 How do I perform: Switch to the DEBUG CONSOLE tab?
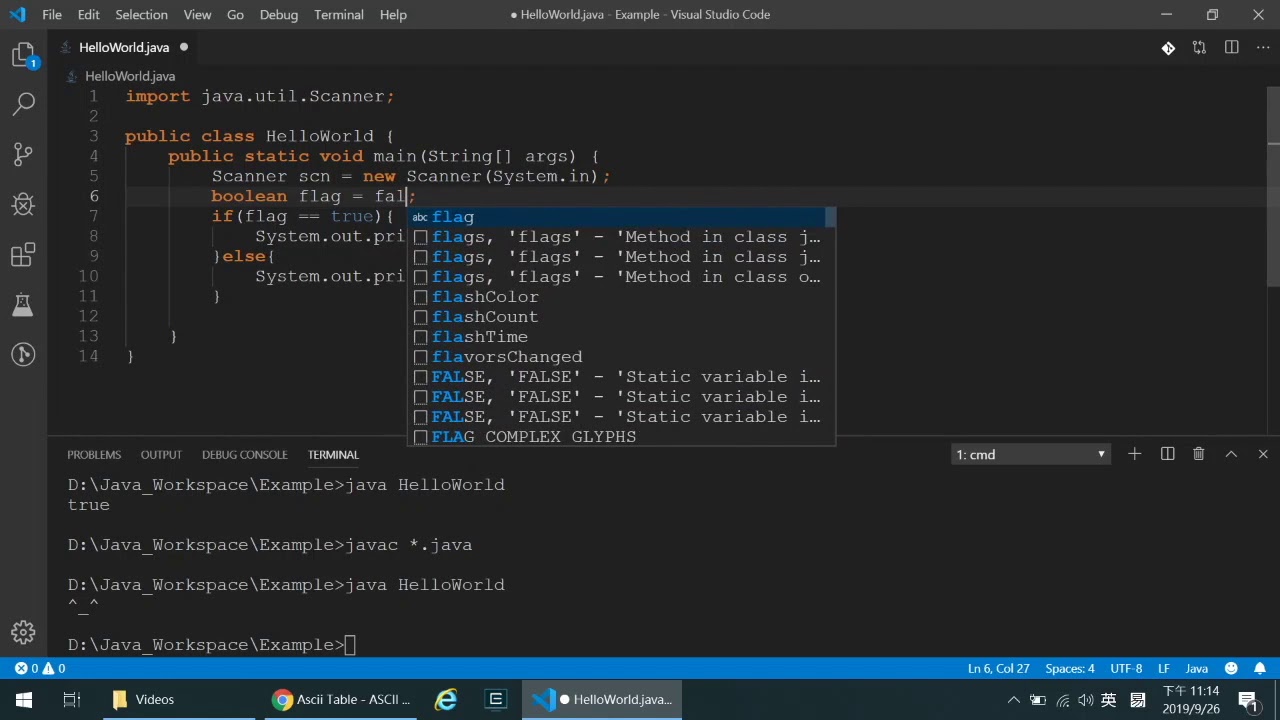point(245,455)
